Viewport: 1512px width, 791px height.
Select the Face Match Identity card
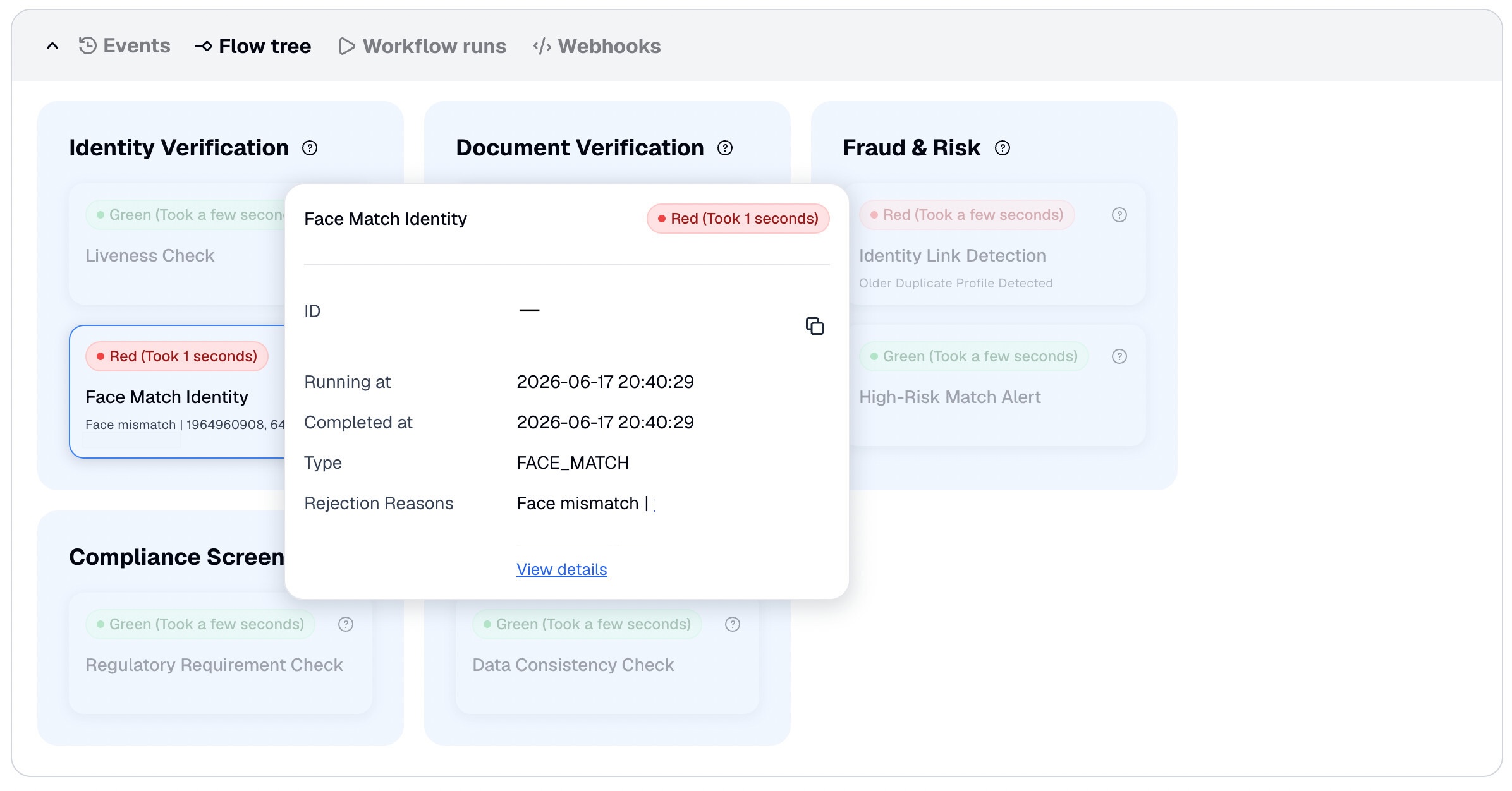click(x=177, y=392)
